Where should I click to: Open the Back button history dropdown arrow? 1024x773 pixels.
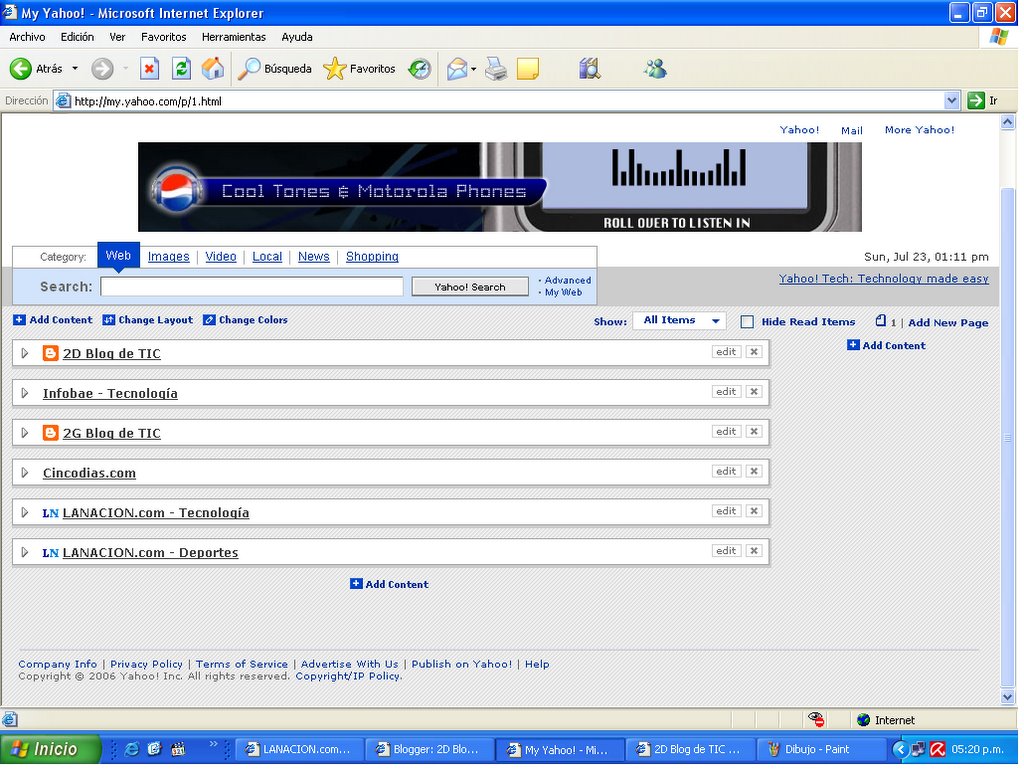[75, 69]
